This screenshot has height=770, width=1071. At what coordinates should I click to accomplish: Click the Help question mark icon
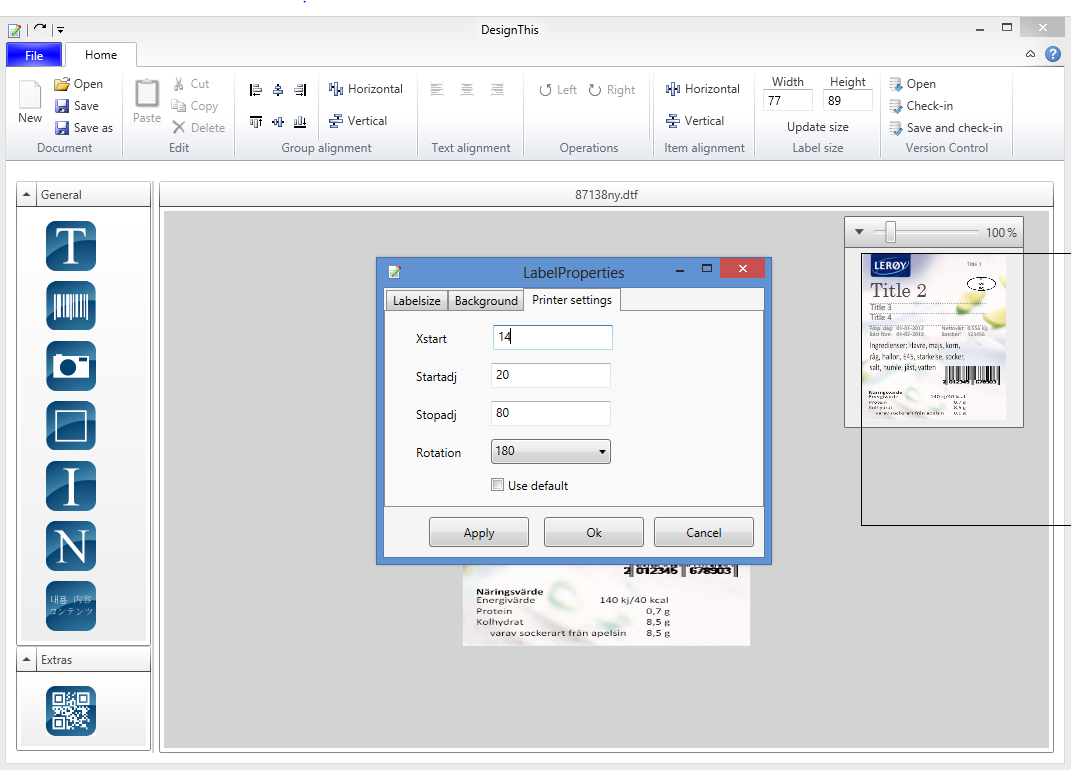click(x=1053, y=54)
